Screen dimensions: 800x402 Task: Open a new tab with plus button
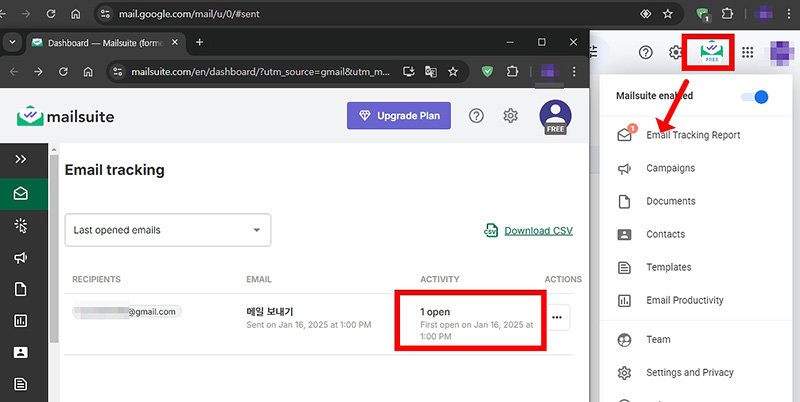(x=199, y=42)
